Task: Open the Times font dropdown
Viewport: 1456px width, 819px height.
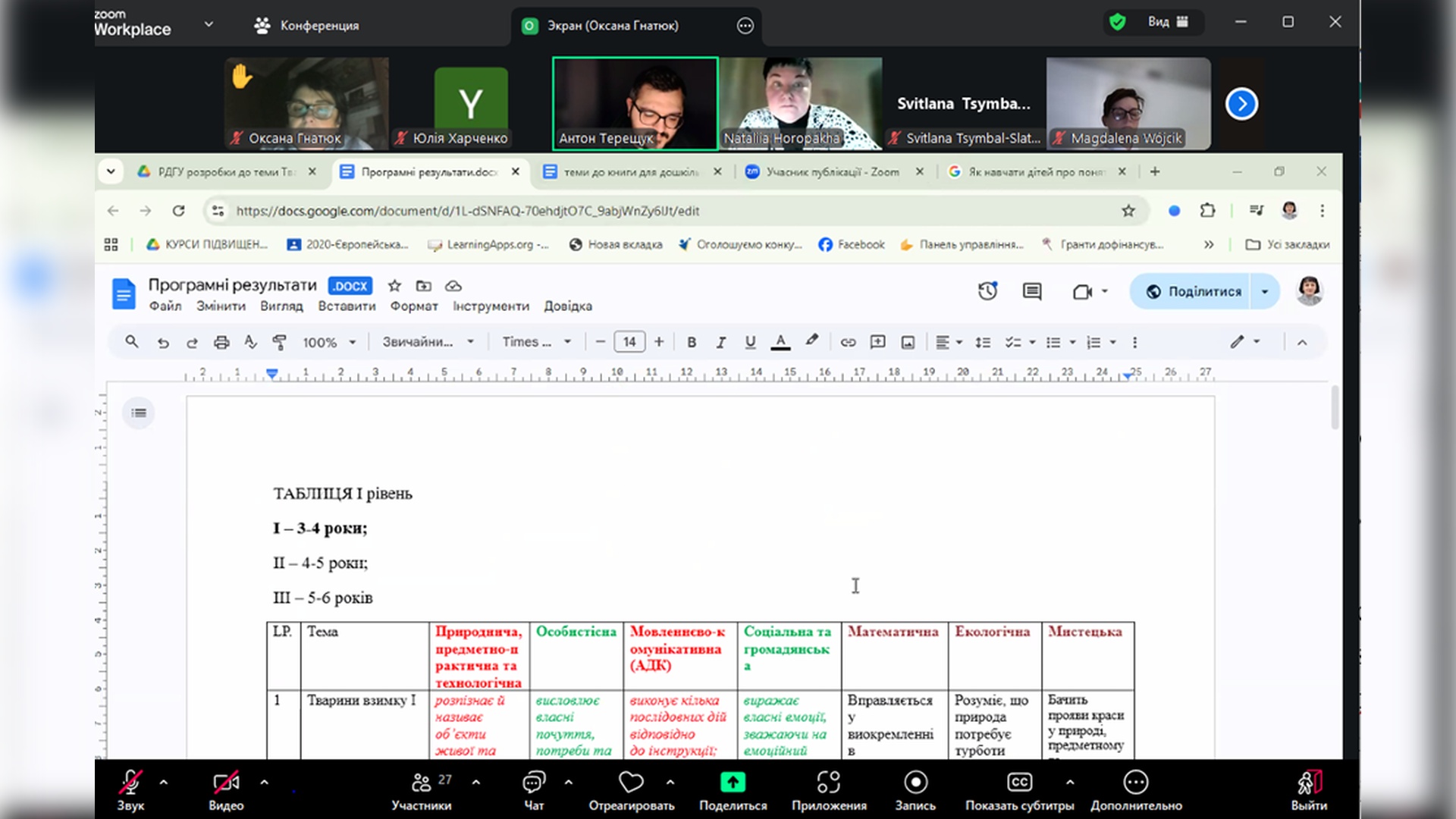Action: (x=536, y=342)
